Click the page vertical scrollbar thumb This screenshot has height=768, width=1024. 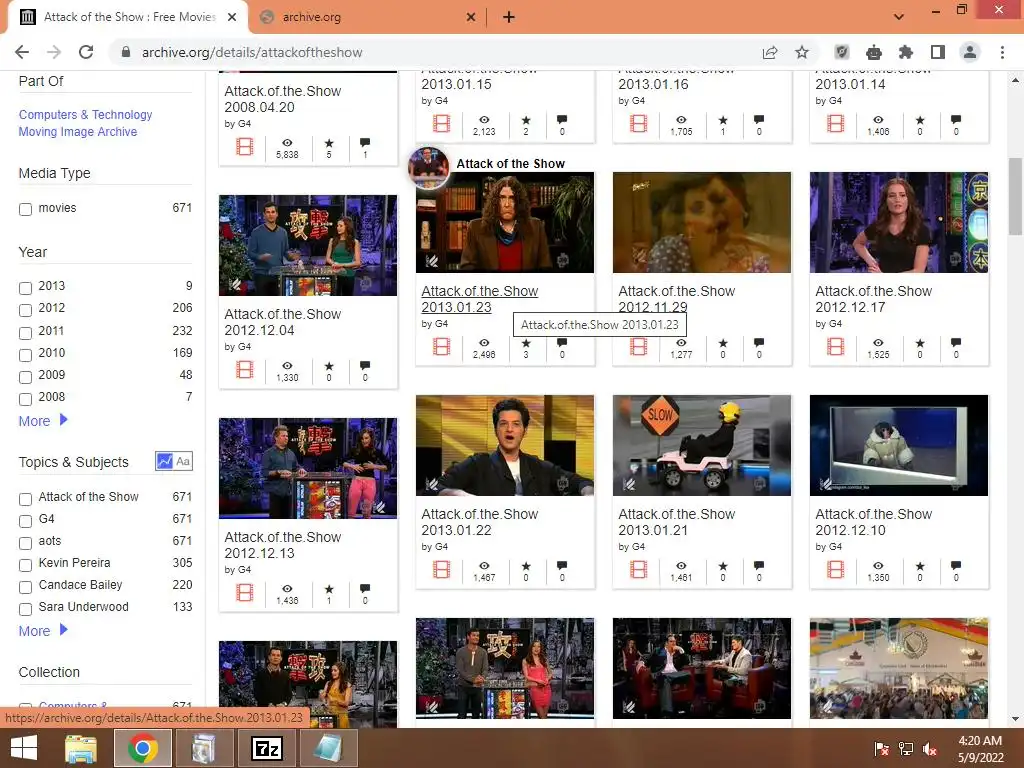click(1015, 196)
